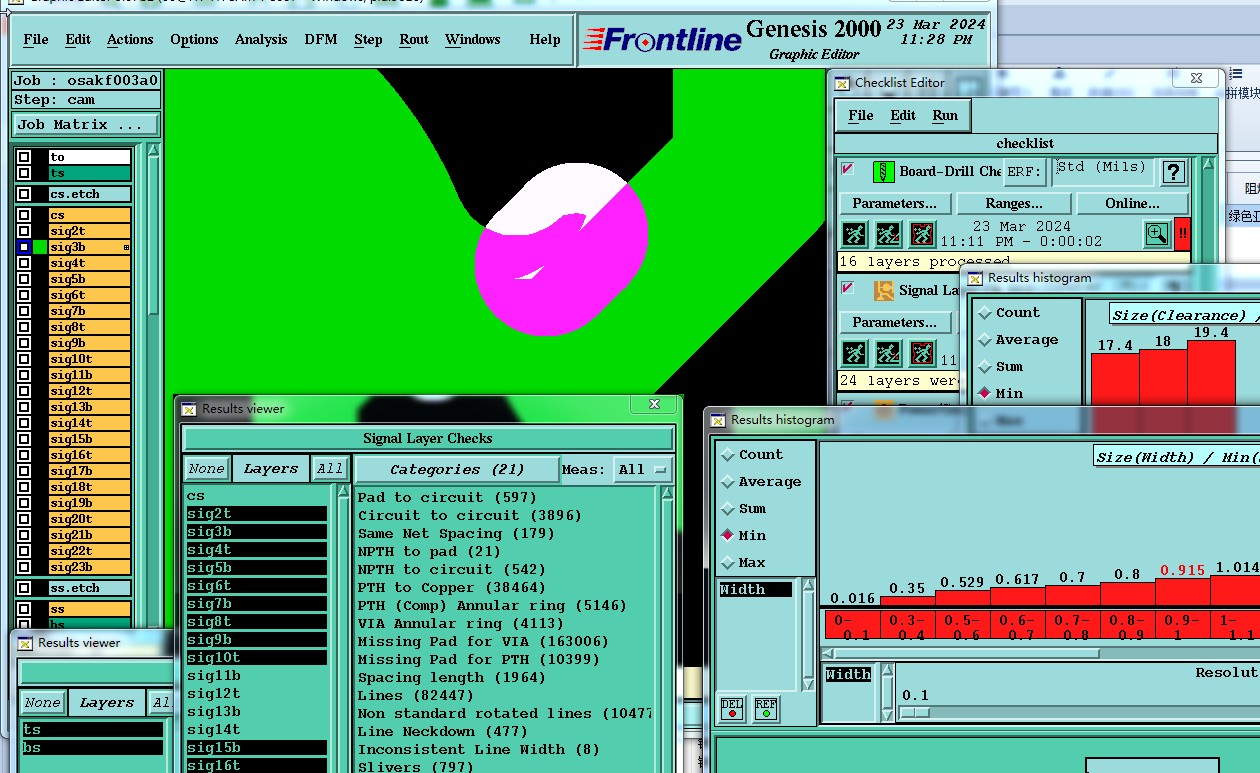Screen dimensions: 1260x773
Task: Click the Results viewer window title icon
Action: coord(189,408)
